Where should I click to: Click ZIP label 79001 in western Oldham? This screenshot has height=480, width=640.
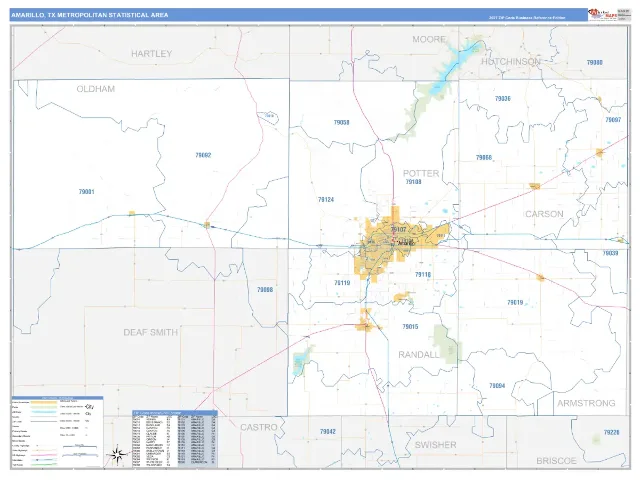click(x=87, y=191)
